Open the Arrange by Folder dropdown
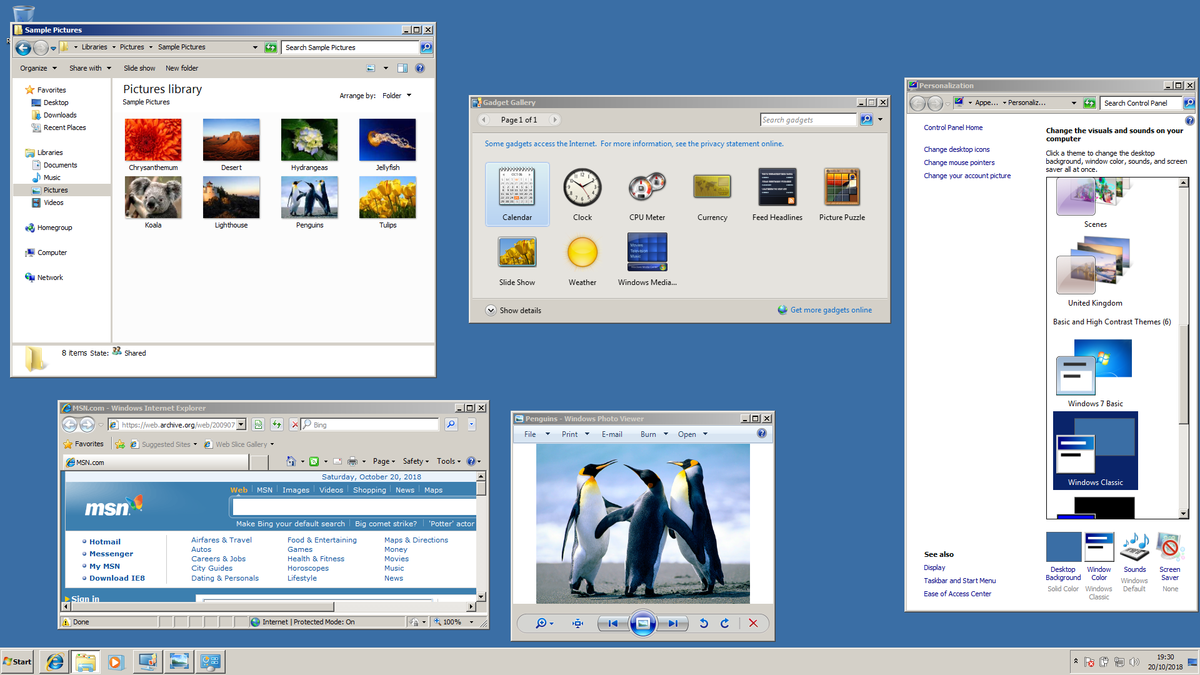Screen dimensions: 1200x675 tap(396, 96)
